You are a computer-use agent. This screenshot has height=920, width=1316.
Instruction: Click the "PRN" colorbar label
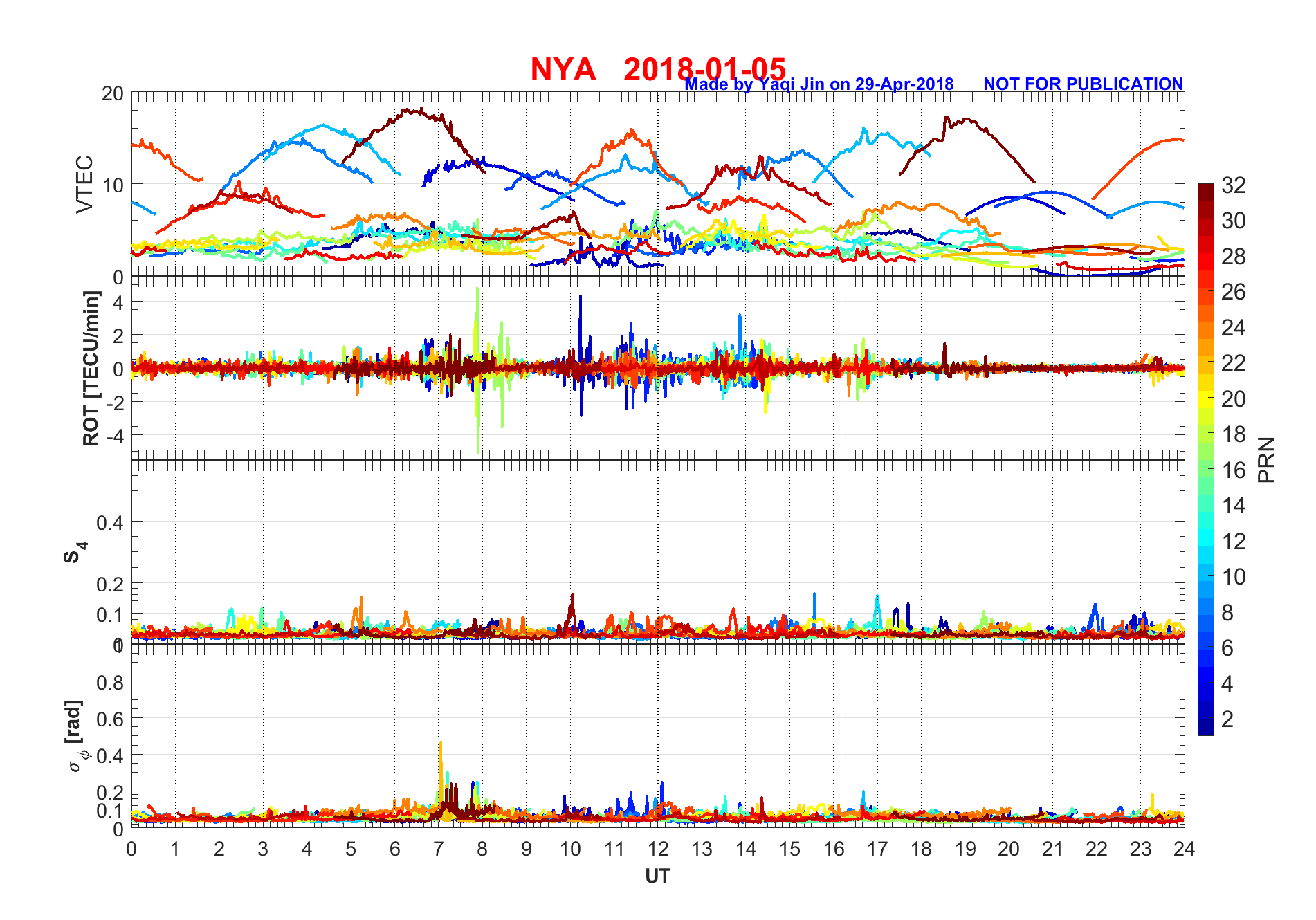[x=1266, y=460]
